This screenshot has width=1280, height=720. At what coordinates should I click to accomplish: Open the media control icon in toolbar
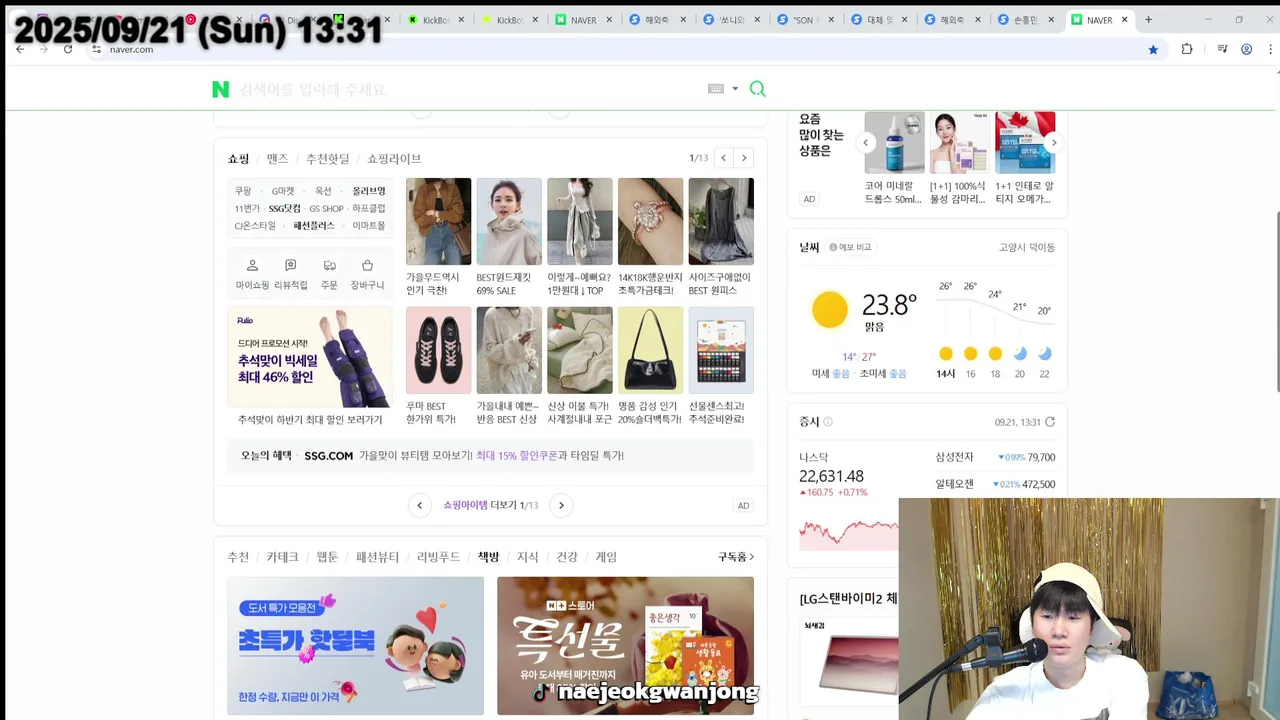1222,49
